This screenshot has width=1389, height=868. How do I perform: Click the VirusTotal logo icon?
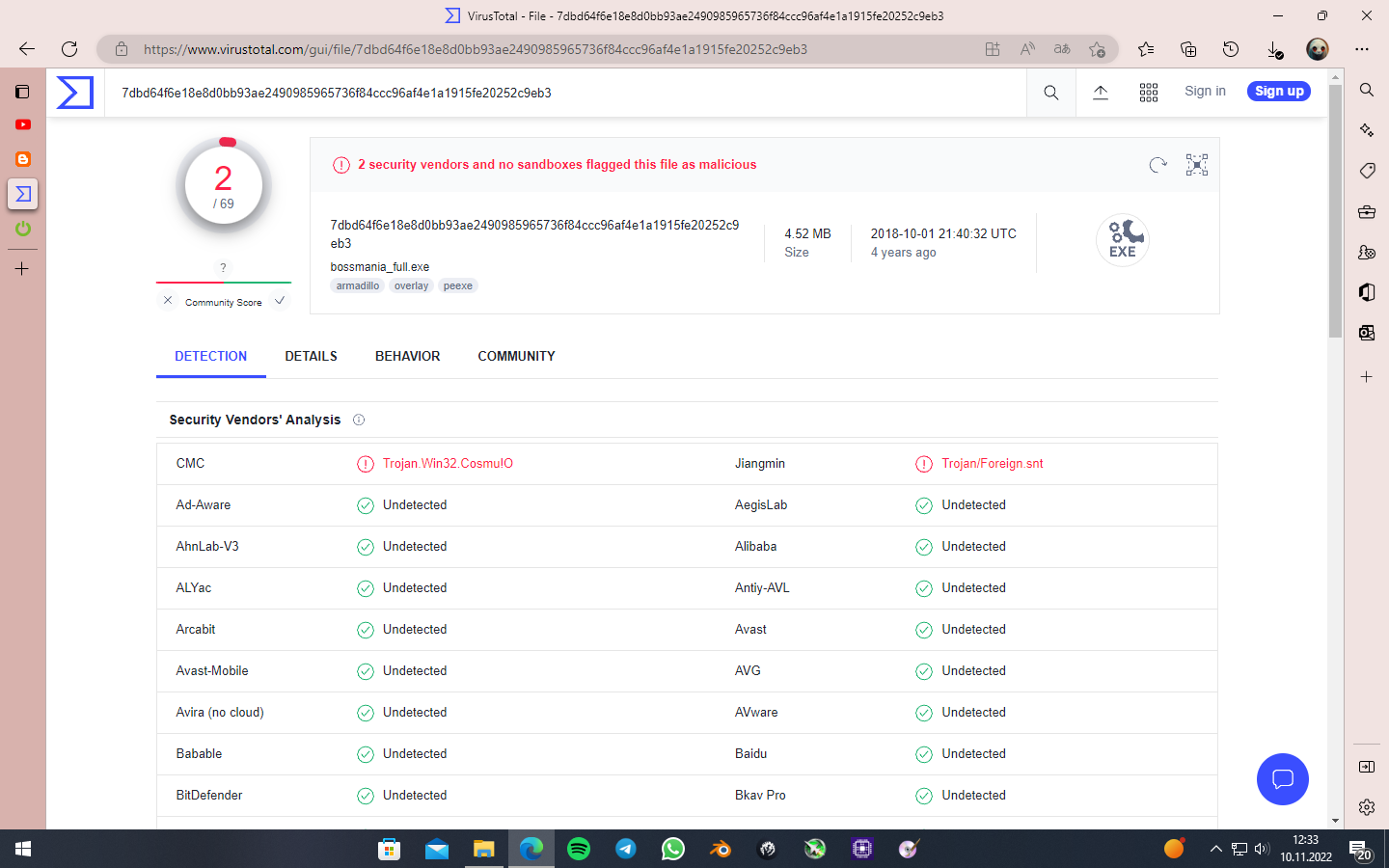pos(75,93)
